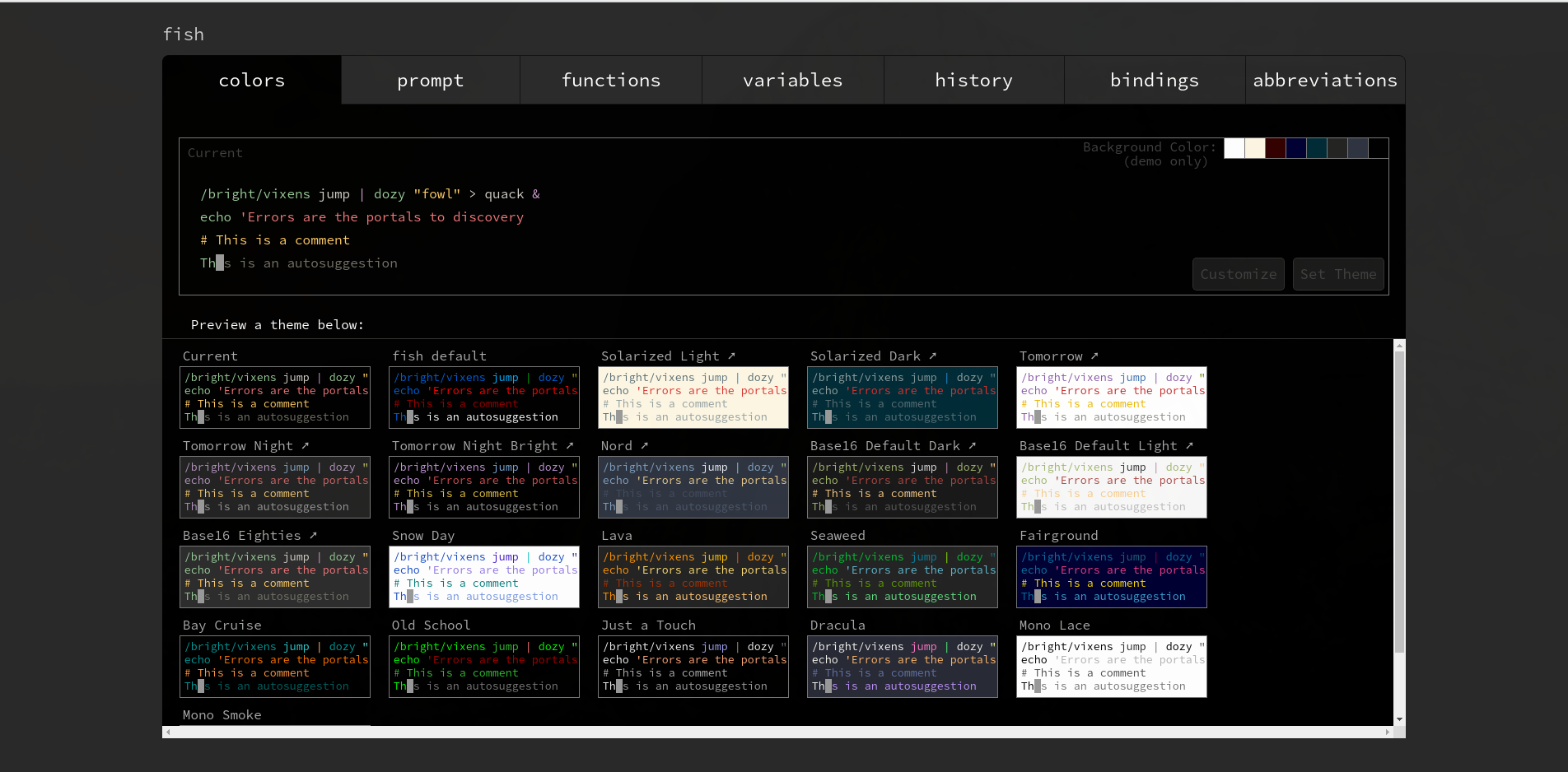The width and height of the screenshot is (1568, 772).
Task: Pick the slate blue-gray background swatch
Action: point(1357,148)
